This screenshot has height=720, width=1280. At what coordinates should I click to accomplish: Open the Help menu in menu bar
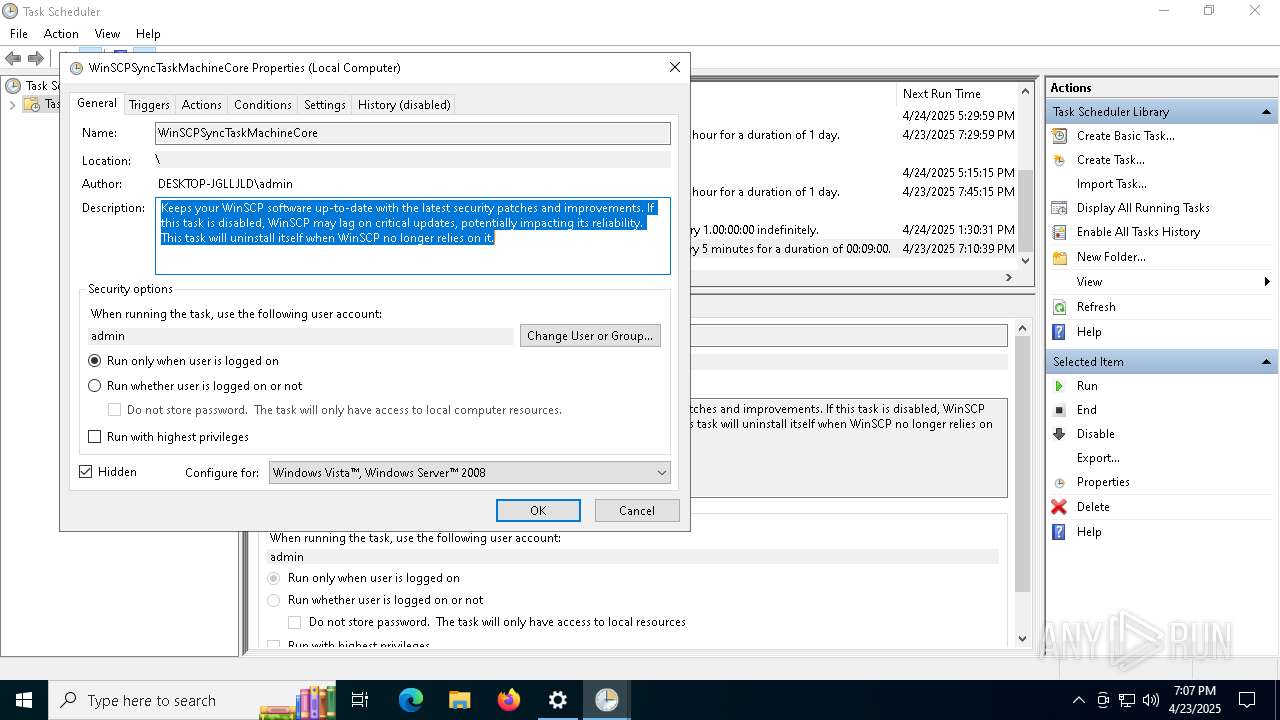(x=148, y=34)
